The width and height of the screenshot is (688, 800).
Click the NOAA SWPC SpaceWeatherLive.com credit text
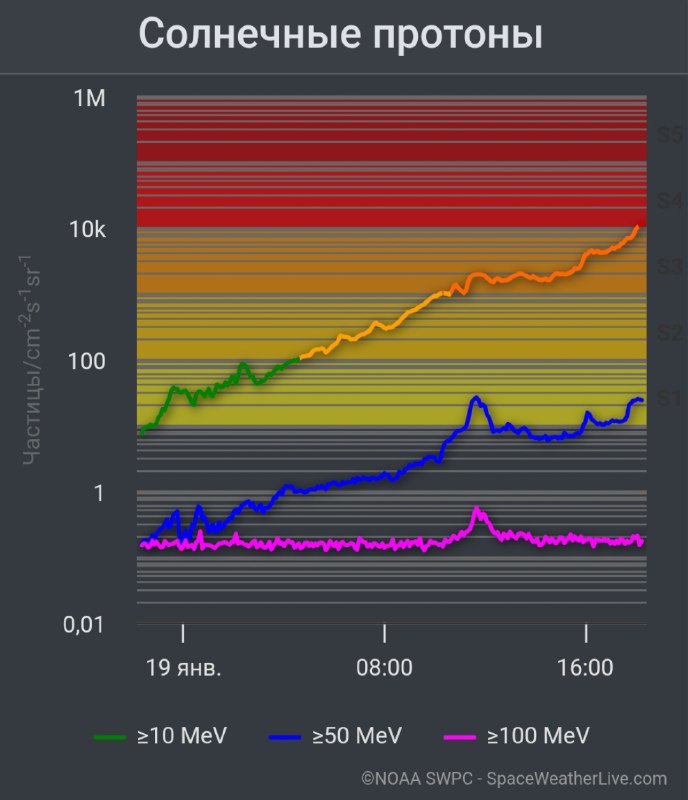pyautogui.click(x=514, y=779)
